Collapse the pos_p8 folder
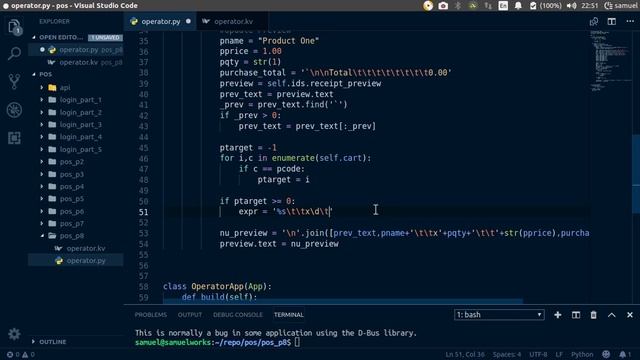 pyautogui.click(x=42, y=236)
